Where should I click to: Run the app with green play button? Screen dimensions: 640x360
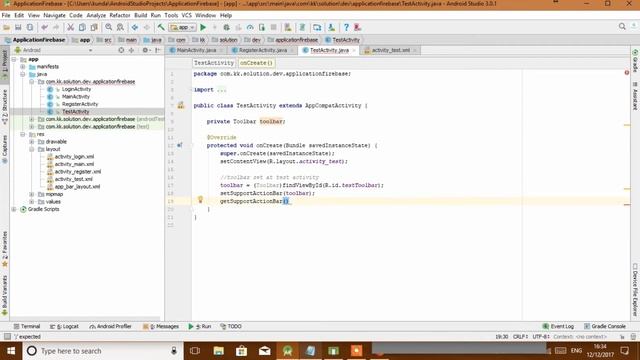(x=203, y=27)
